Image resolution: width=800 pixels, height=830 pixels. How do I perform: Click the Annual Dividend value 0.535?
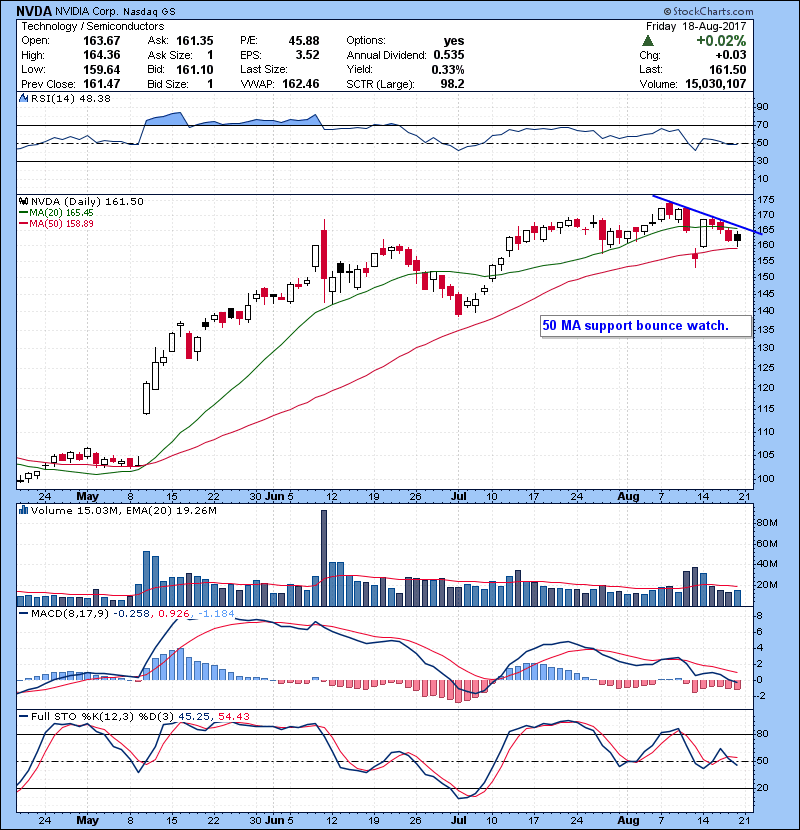click(448, 55)
